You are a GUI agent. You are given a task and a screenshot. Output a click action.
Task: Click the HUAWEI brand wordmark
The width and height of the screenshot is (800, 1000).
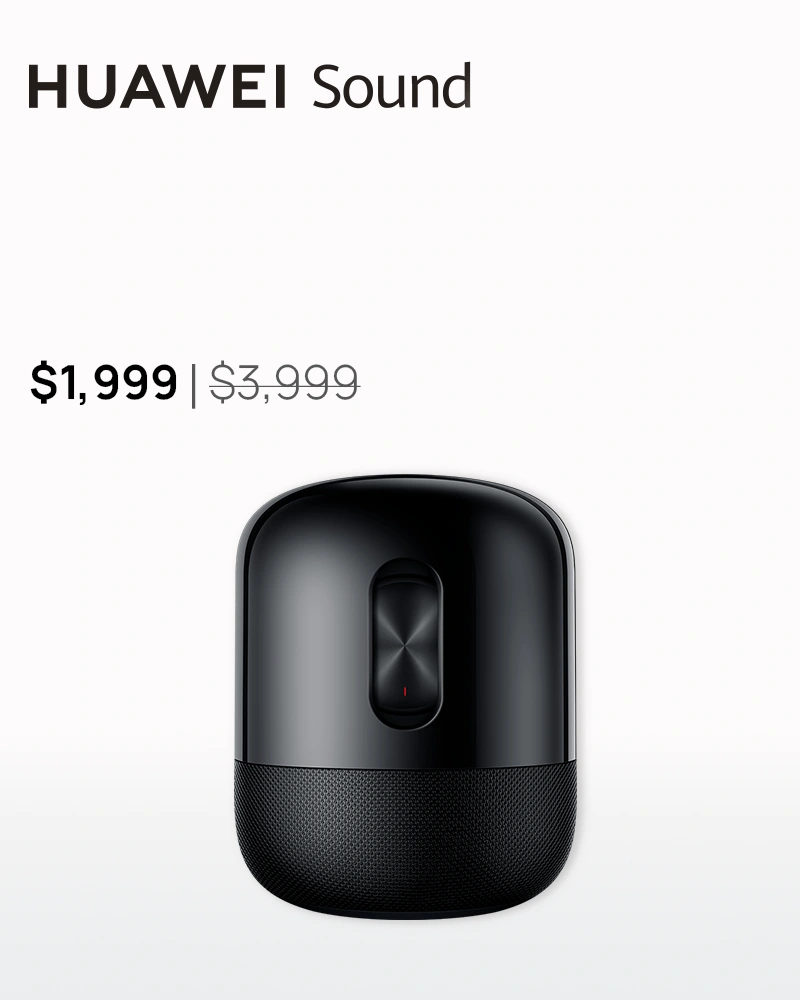157,86
